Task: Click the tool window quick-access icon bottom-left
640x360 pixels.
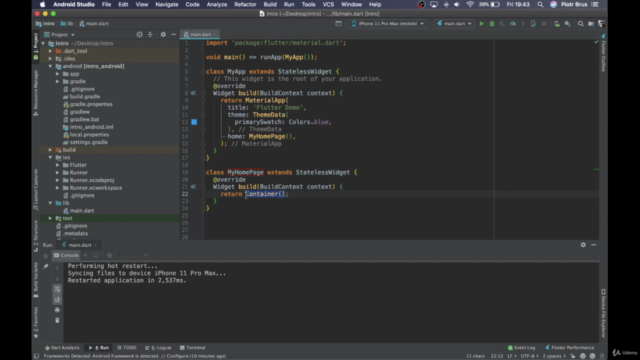Action: (x=36, y=356)
